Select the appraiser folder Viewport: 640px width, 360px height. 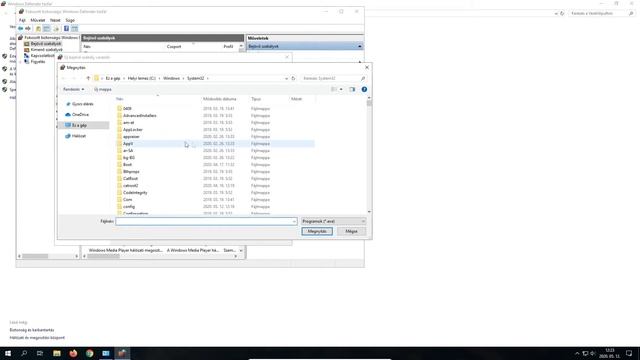click(131, 137)
